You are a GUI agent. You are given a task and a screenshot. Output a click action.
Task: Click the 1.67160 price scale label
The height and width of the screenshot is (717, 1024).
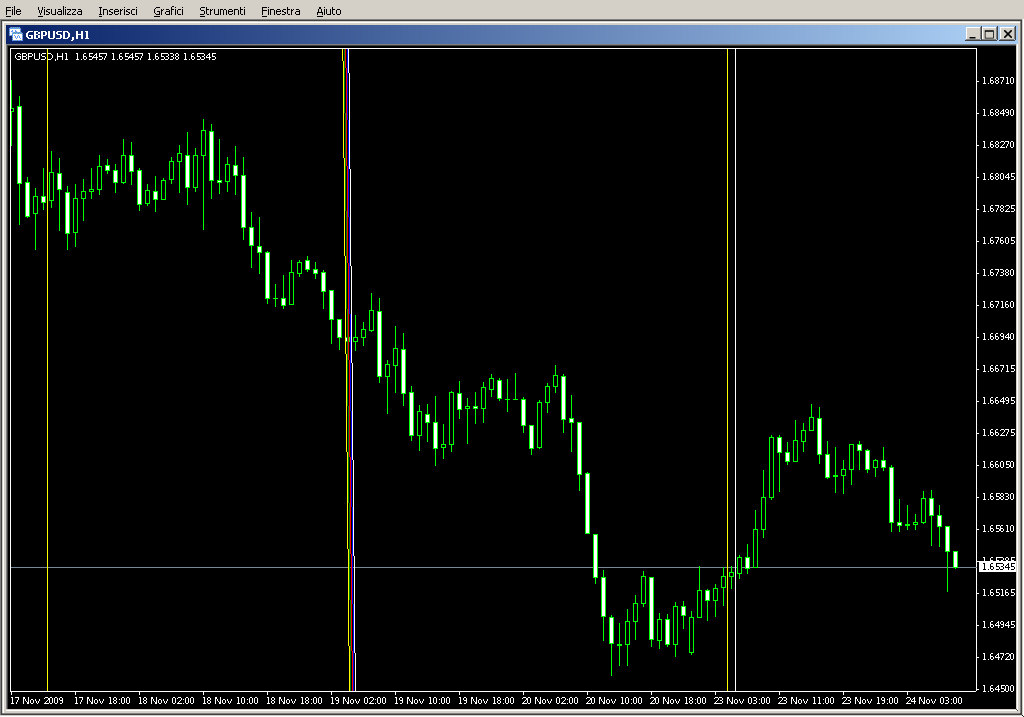(x=999, y=305)
